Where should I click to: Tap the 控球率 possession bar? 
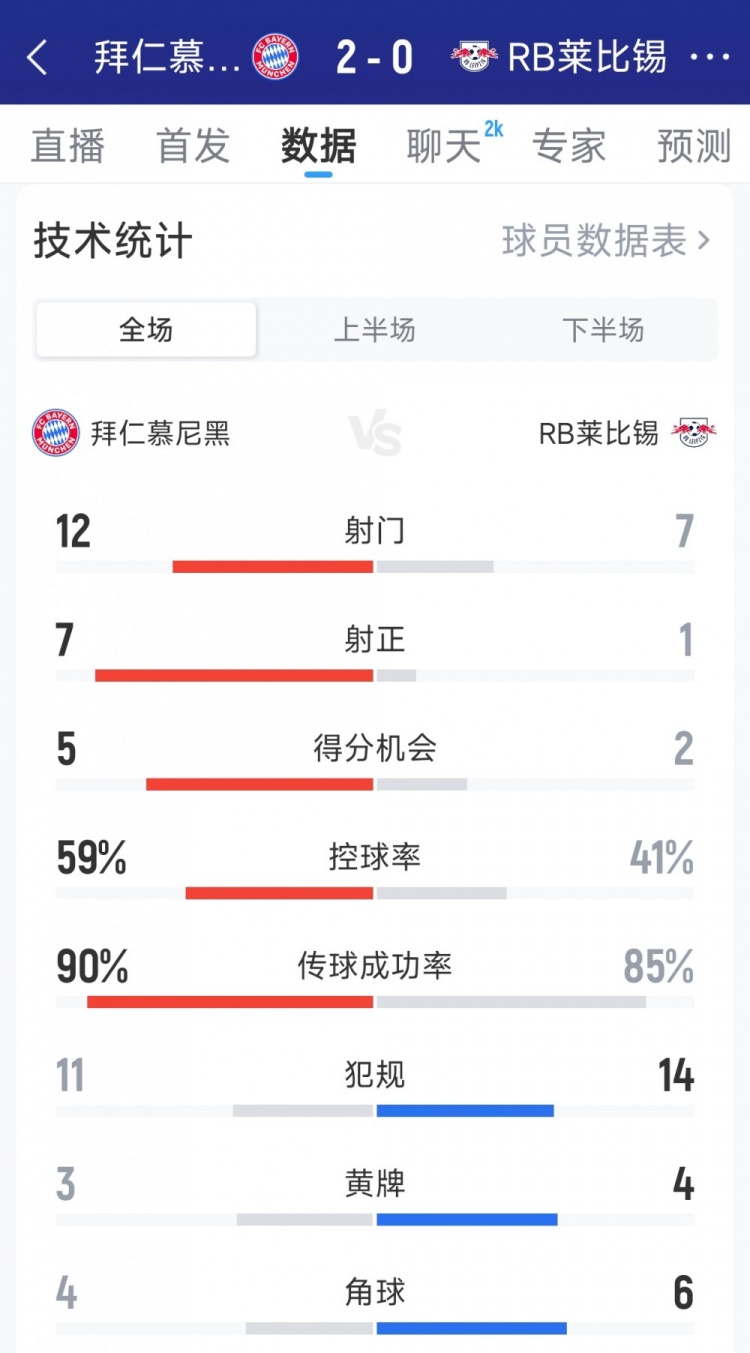click(x=375, y=893)
